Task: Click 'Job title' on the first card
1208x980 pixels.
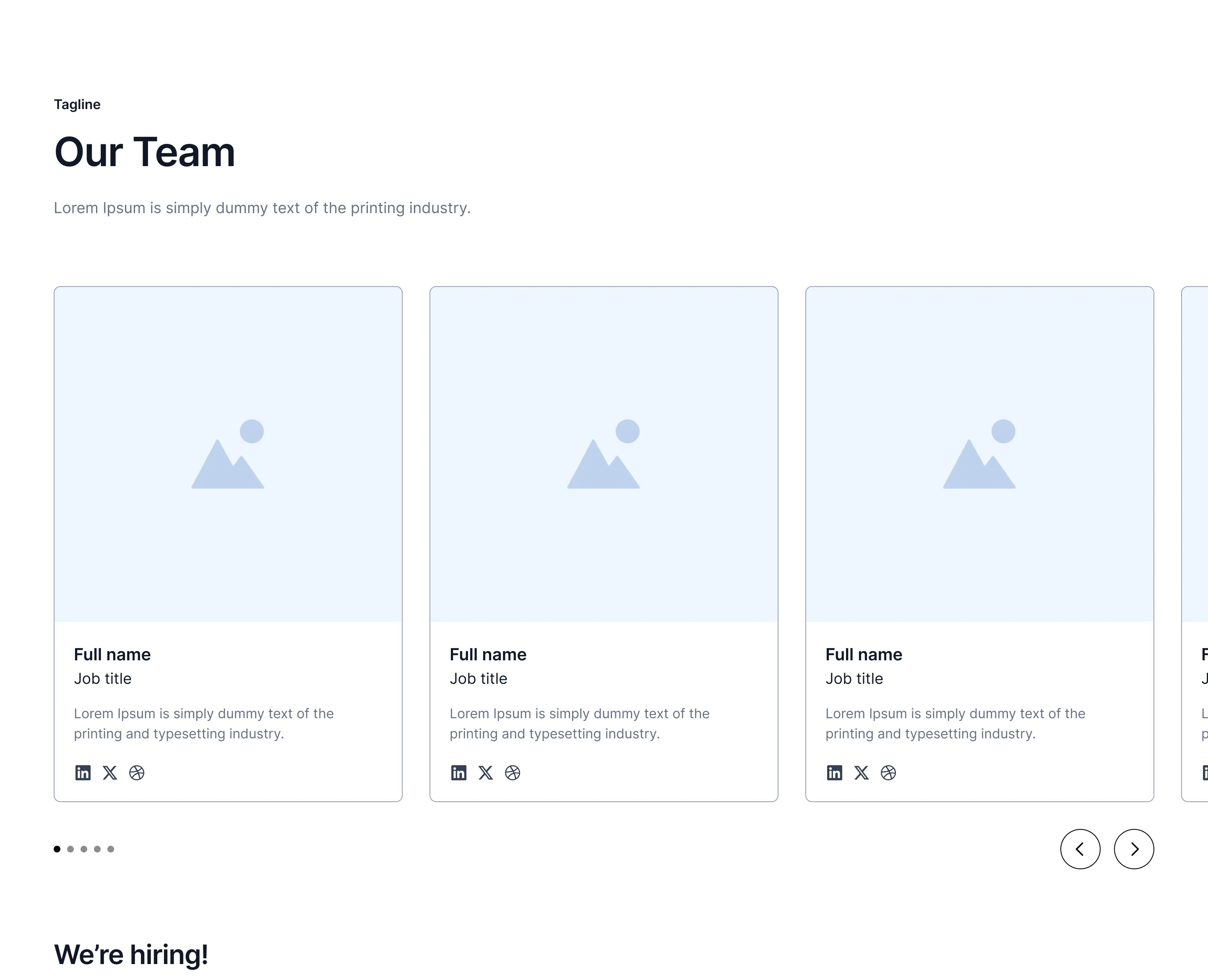Action: (103, 679)
